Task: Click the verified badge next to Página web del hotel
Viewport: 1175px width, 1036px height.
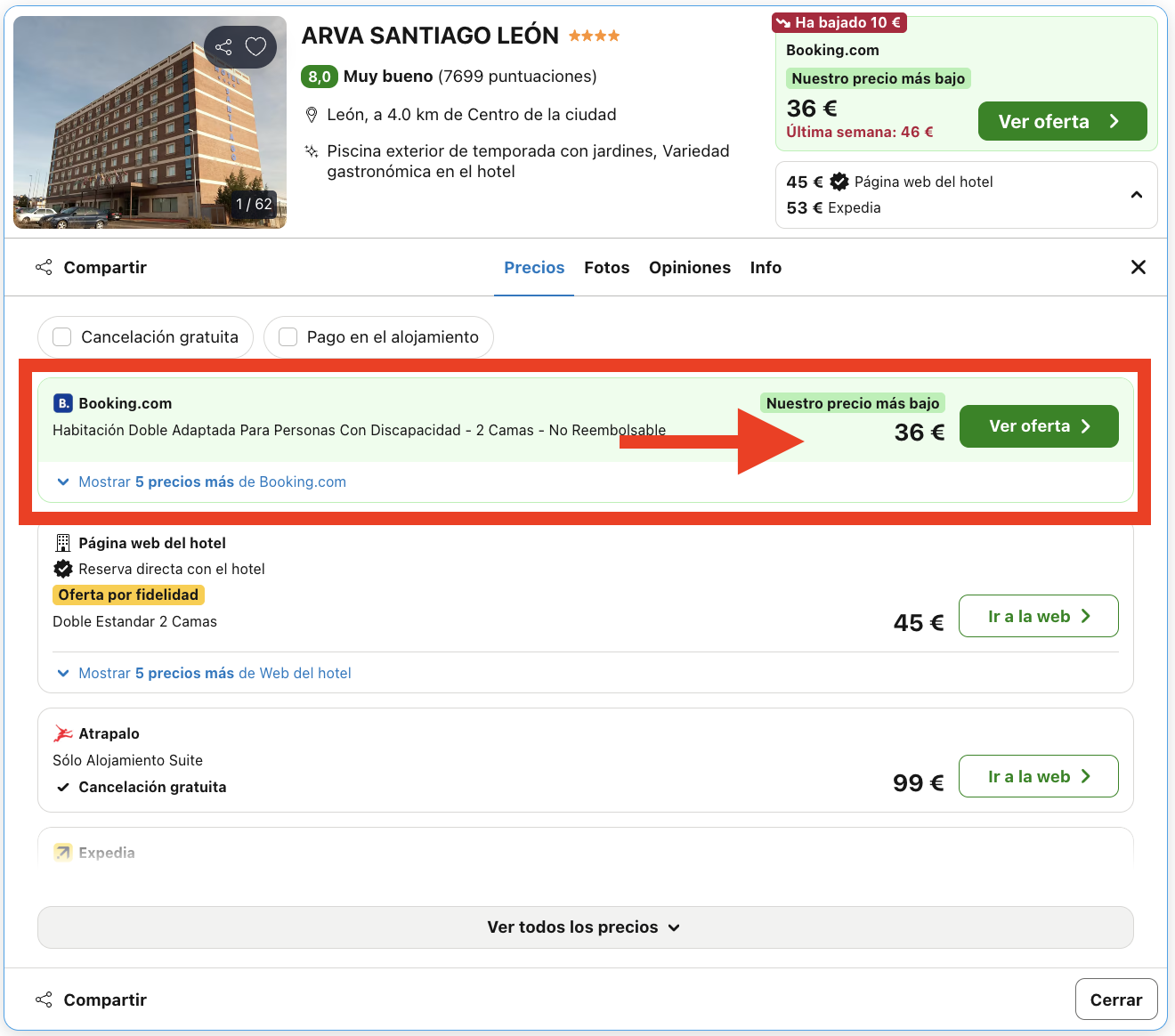Action: [x=839, y=181]
